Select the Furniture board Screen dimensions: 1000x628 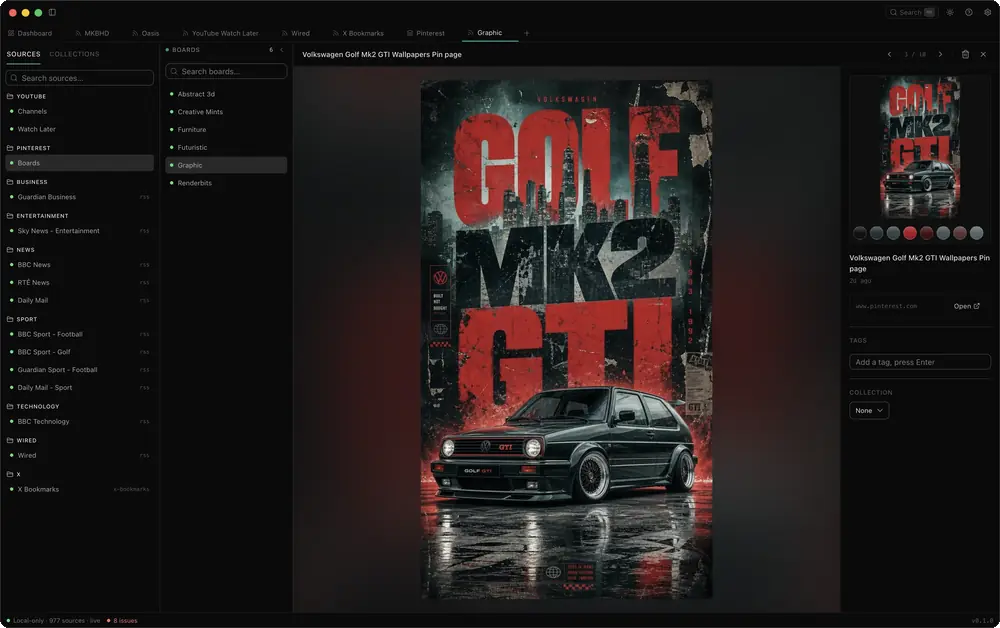tap(226, 129)
